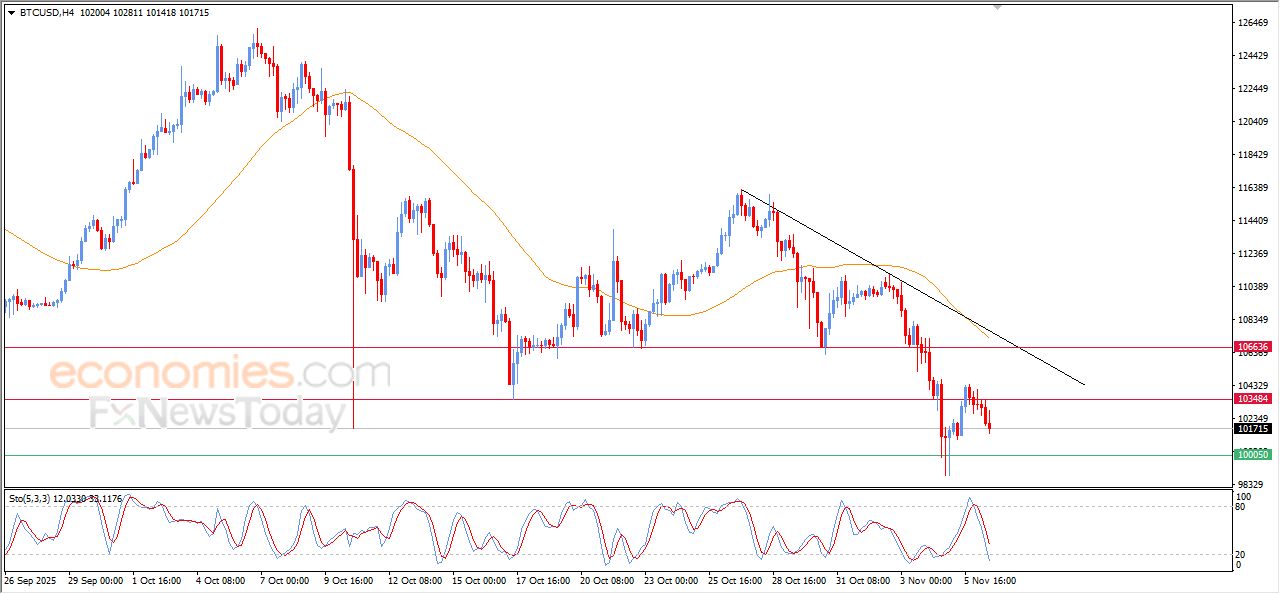The image size is (1280, 594).
Task: Click the black 101715 current price tag
Action: (x=1253, y=429)
